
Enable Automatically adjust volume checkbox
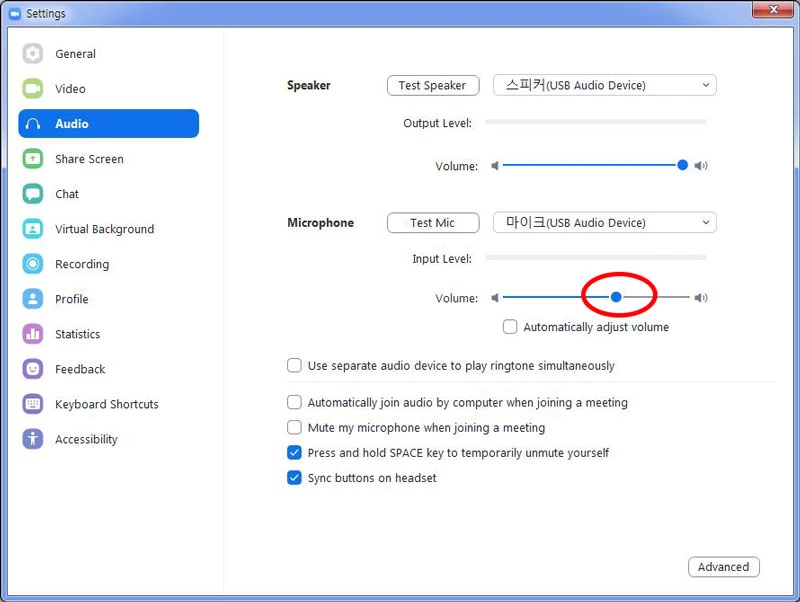point(510,327)
